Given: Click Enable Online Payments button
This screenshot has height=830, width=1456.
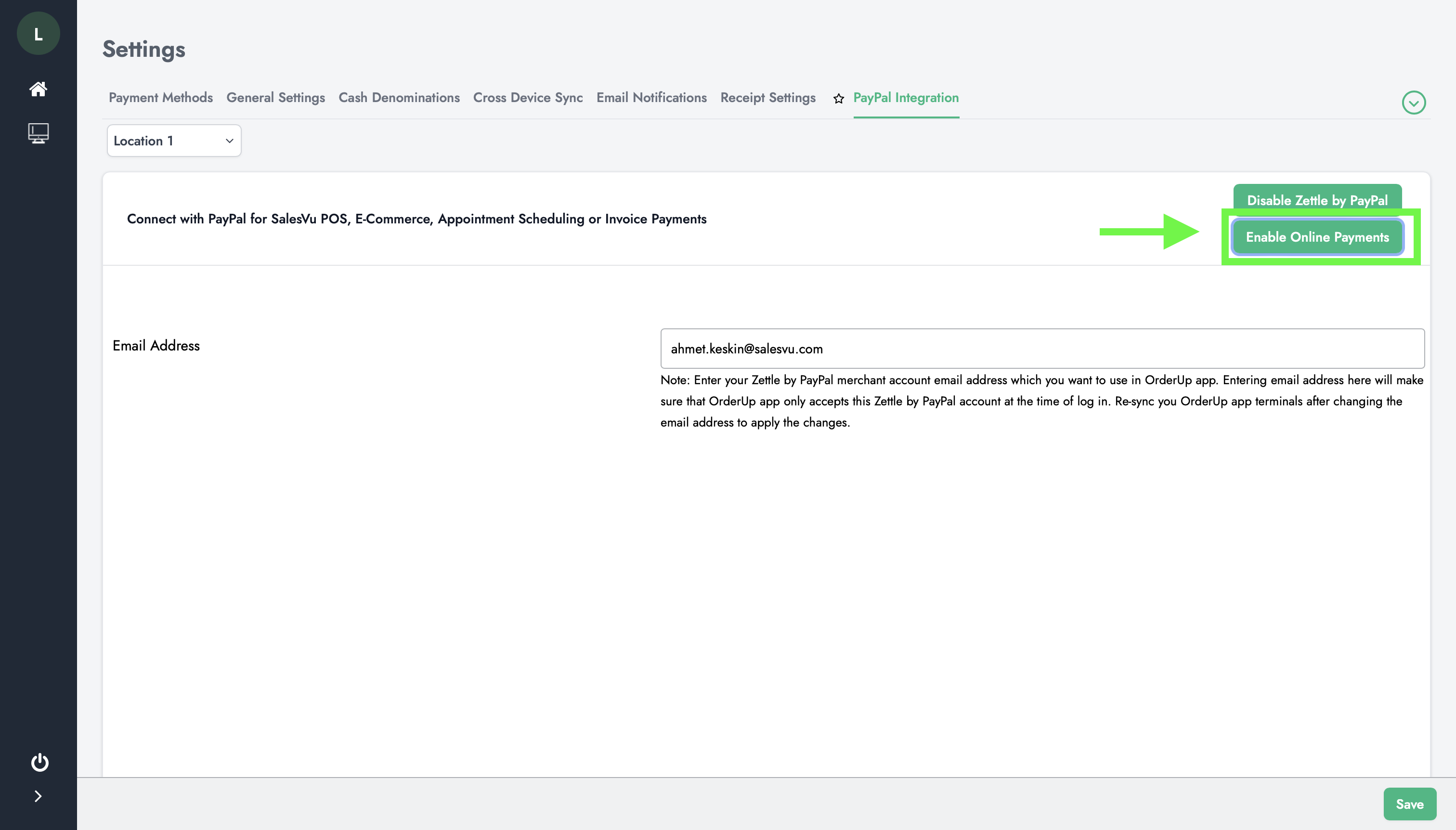Looking at the screenshot, I should point(1317,237).
